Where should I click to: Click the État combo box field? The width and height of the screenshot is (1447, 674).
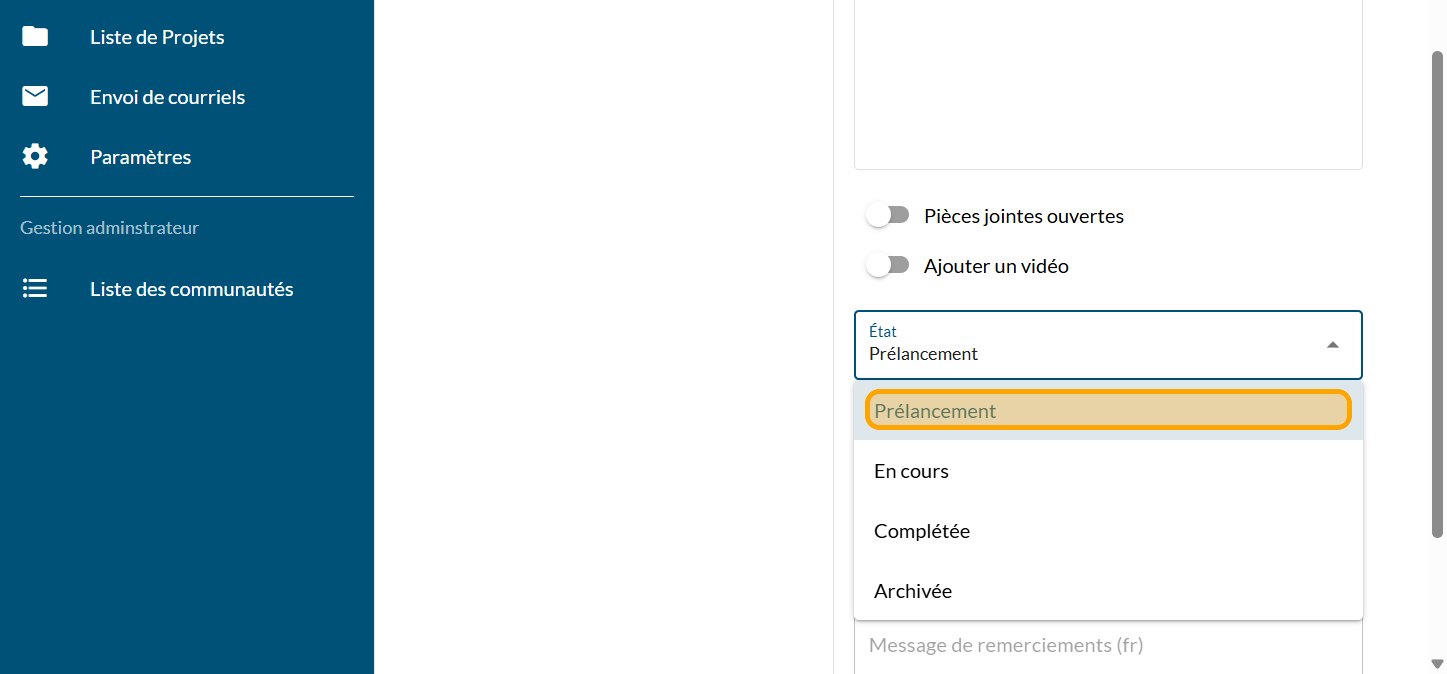[1090, 345]
